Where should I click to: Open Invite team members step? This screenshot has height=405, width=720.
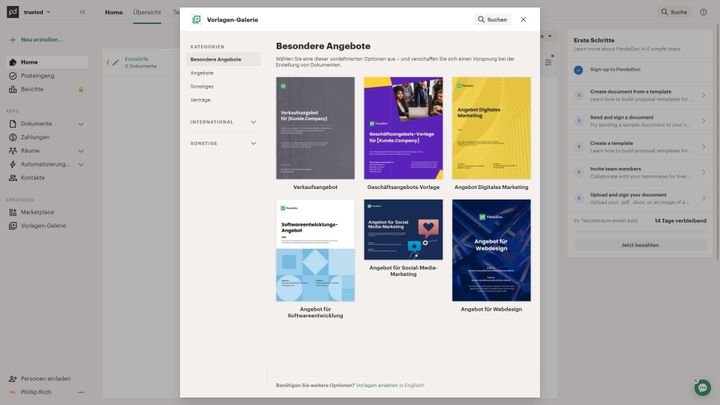pos(640,173)
